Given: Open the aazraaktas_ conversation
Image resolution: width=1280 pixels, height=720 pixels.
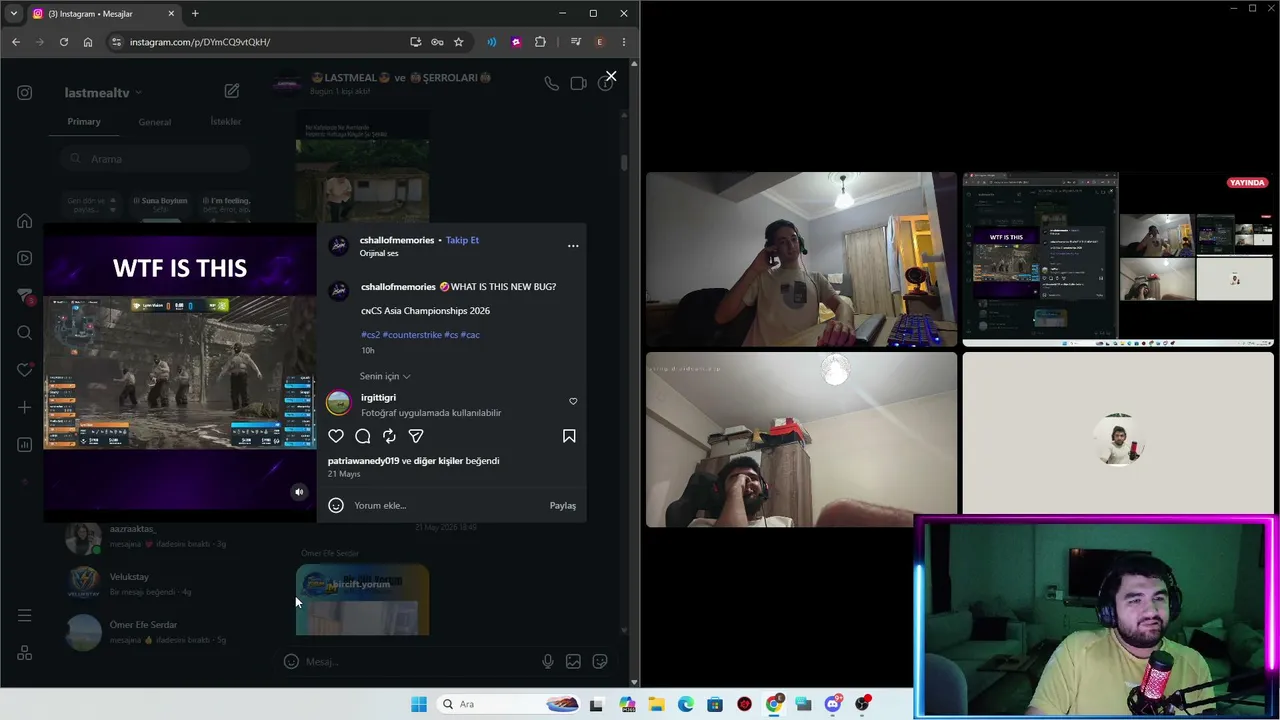Looking at the screenshot, I should click(x=155, y=536).
